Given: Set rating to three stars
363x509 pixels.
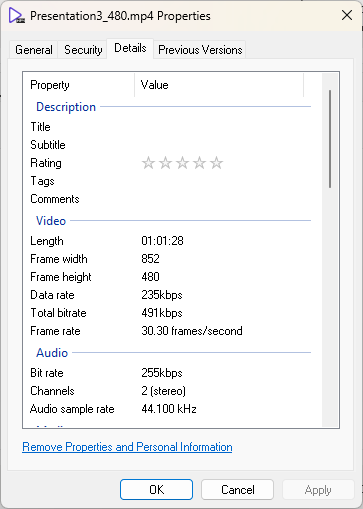Looking at the screenshot, I should click(x=182, y=163).
